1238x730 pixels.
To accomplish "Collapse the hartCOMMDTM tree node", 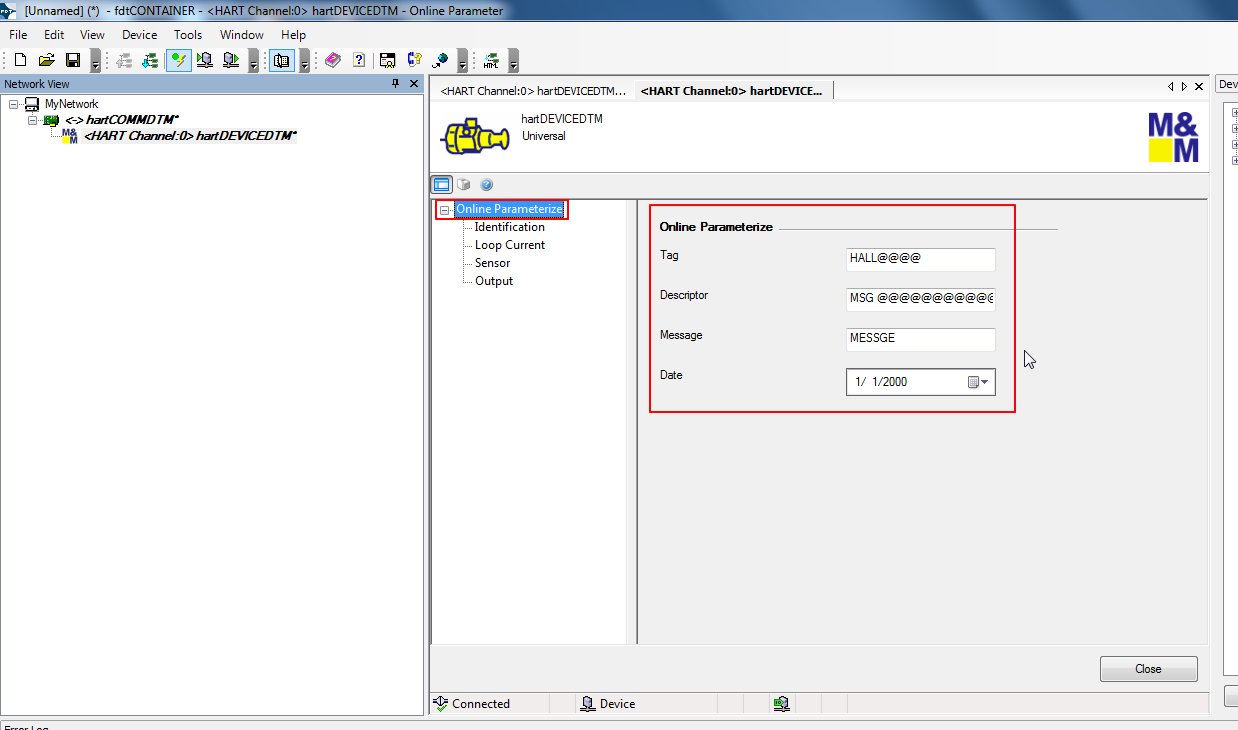I will [32, 120].
